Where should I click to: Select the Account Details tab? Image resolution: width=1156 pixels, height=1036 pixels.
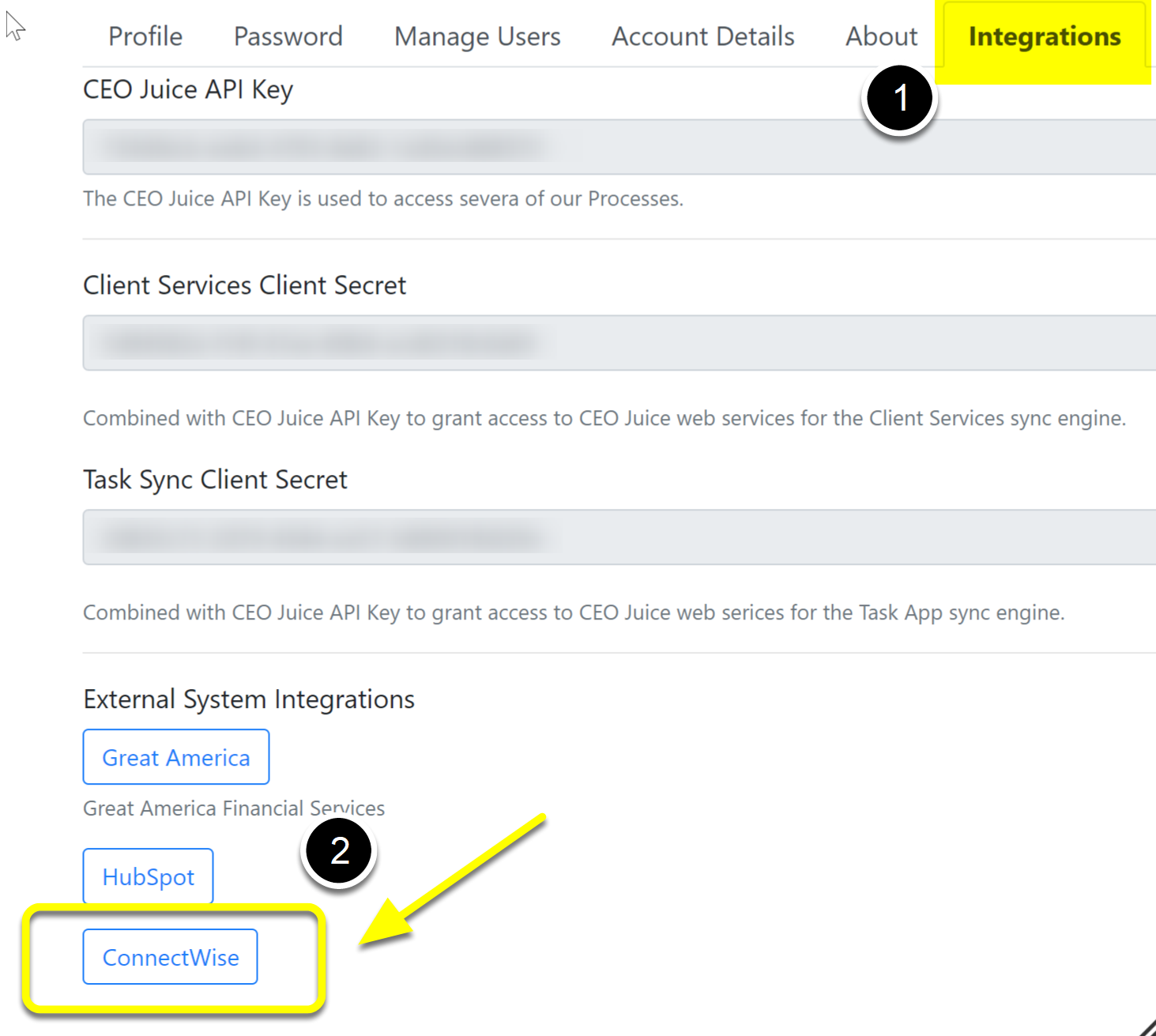click(702, 36)
